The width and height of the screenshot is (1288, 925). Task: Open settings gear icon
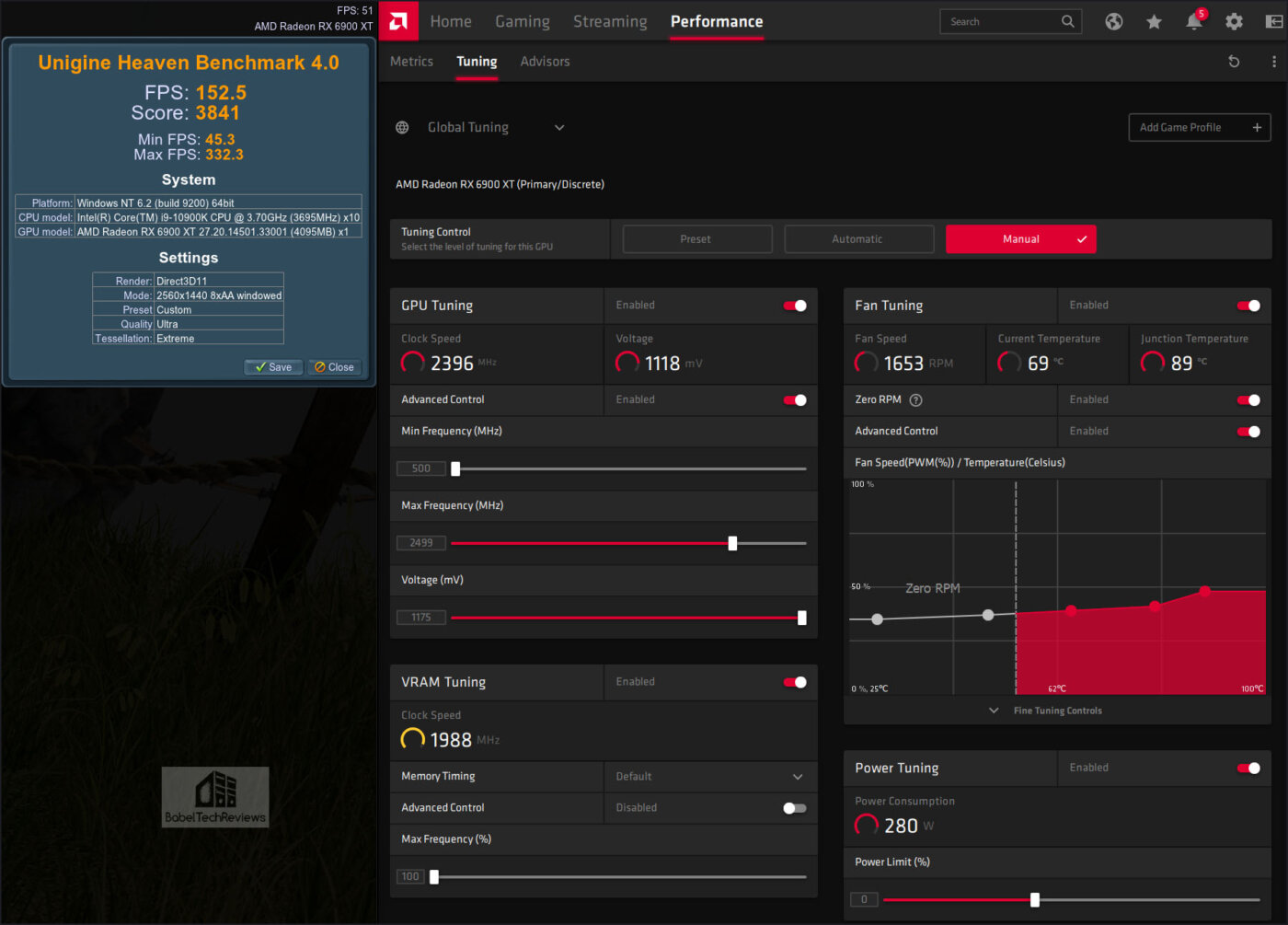pyautogui.click(x=1234, y=21)
